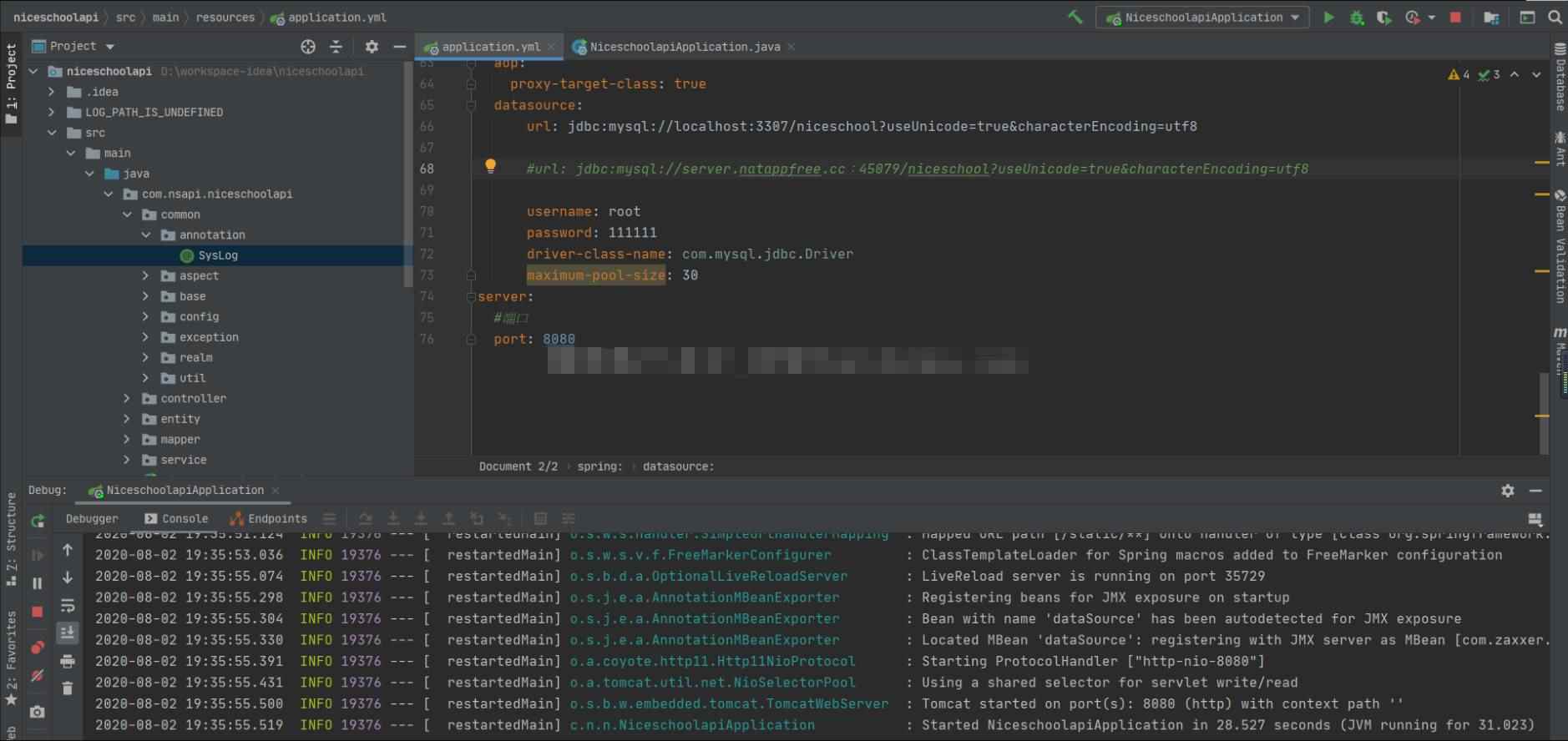Hide the Project tool window
Image resolution: width=1568 pixels, height=741 pixels.
(x=399, y=47)
